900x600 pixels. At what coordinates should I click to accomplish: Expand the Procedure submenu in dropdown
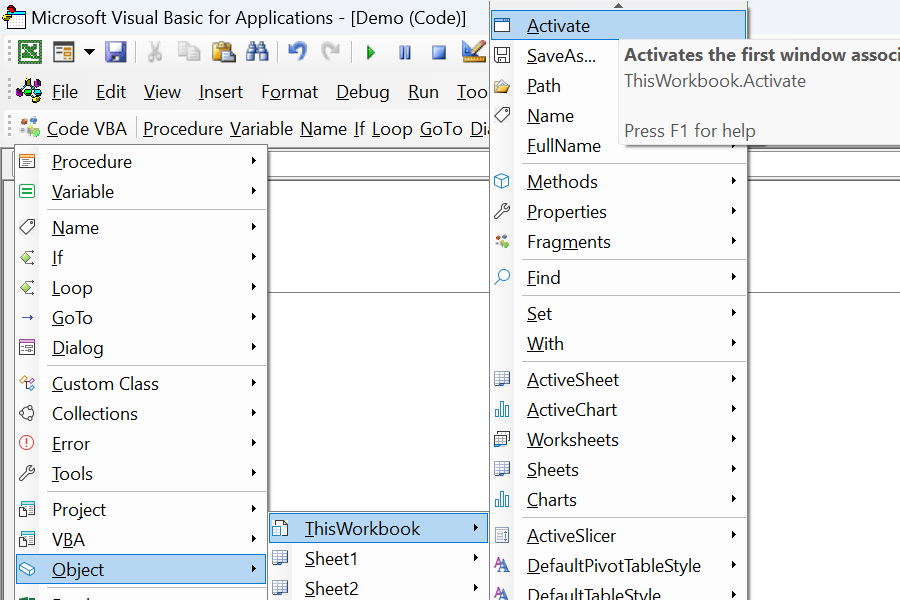click(141, 162)
